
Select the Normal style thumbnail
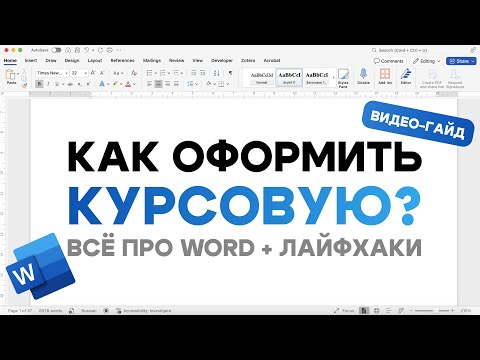[x=262, y=77]
